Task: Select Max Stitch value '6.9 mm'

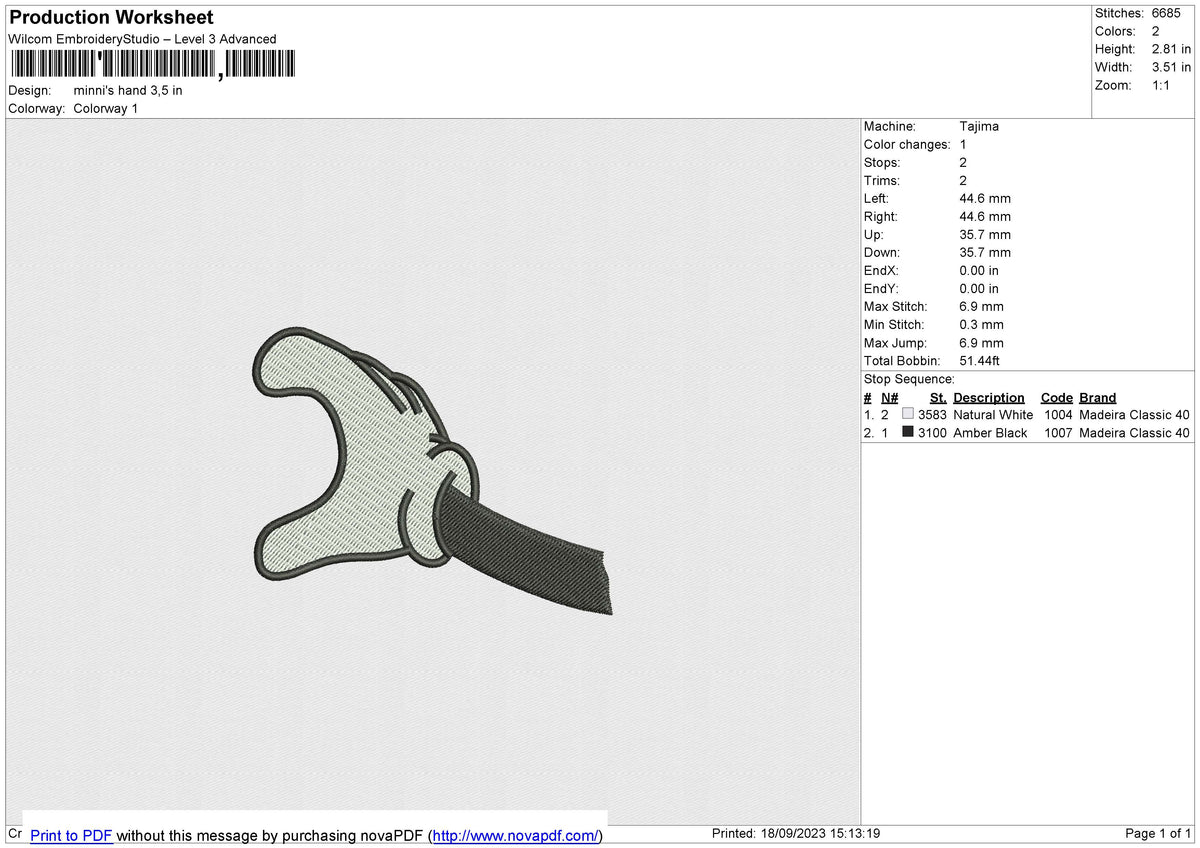Action: coord(981,306)
